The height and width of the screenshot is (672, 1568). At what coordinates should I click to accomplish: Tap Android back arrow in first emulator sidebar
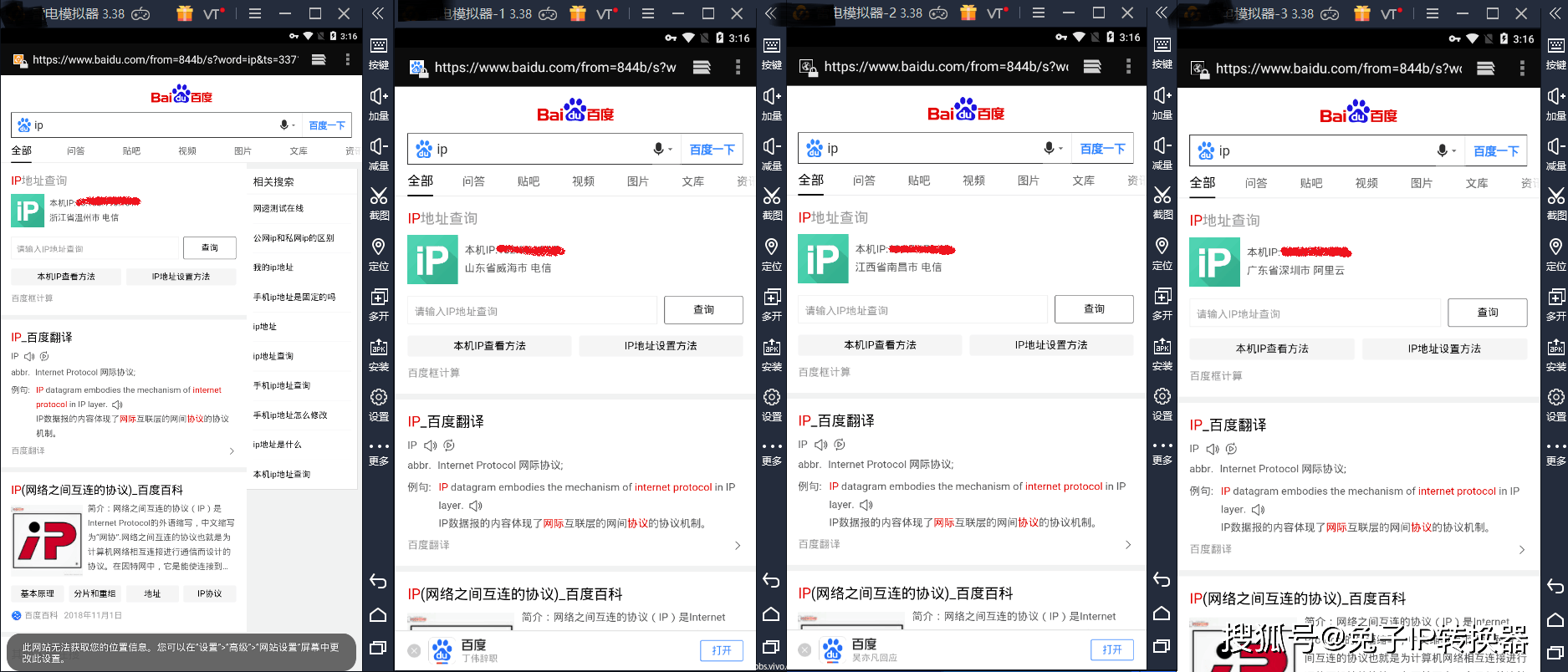coord(378,582)
